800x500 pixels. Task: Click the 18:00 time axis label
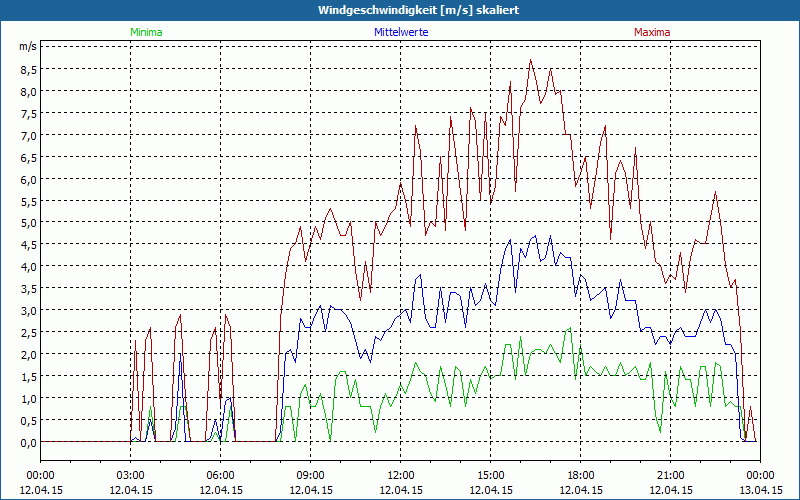pos(581,476)
